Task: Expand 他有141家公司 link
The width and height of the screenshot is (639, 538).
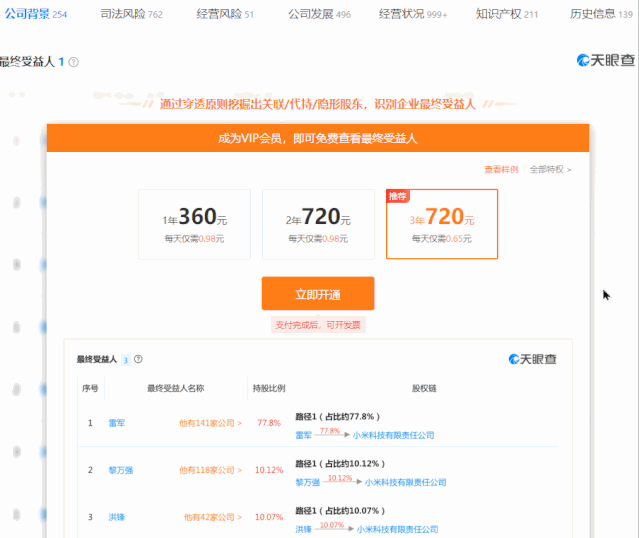Action: pos(210,423)
